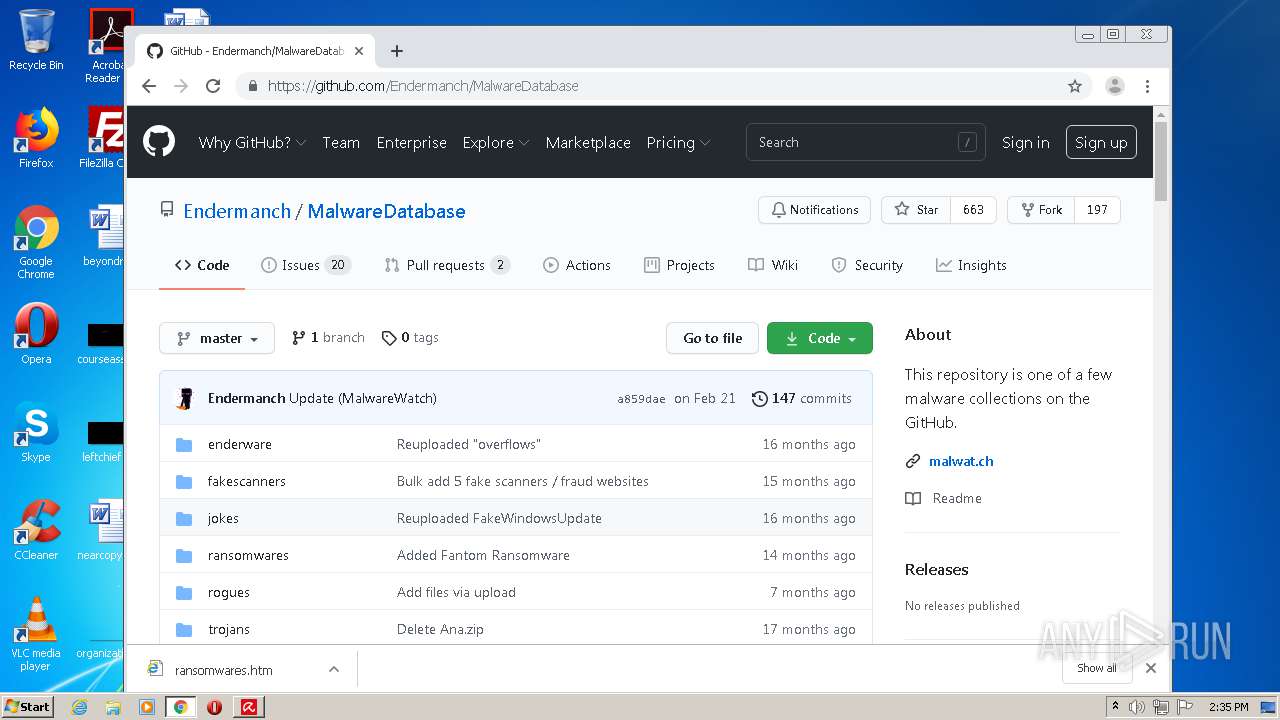Viewport: 1280px width, 720px height.
Task: View the 147 commits history
Action: click(x=802, y=398)
